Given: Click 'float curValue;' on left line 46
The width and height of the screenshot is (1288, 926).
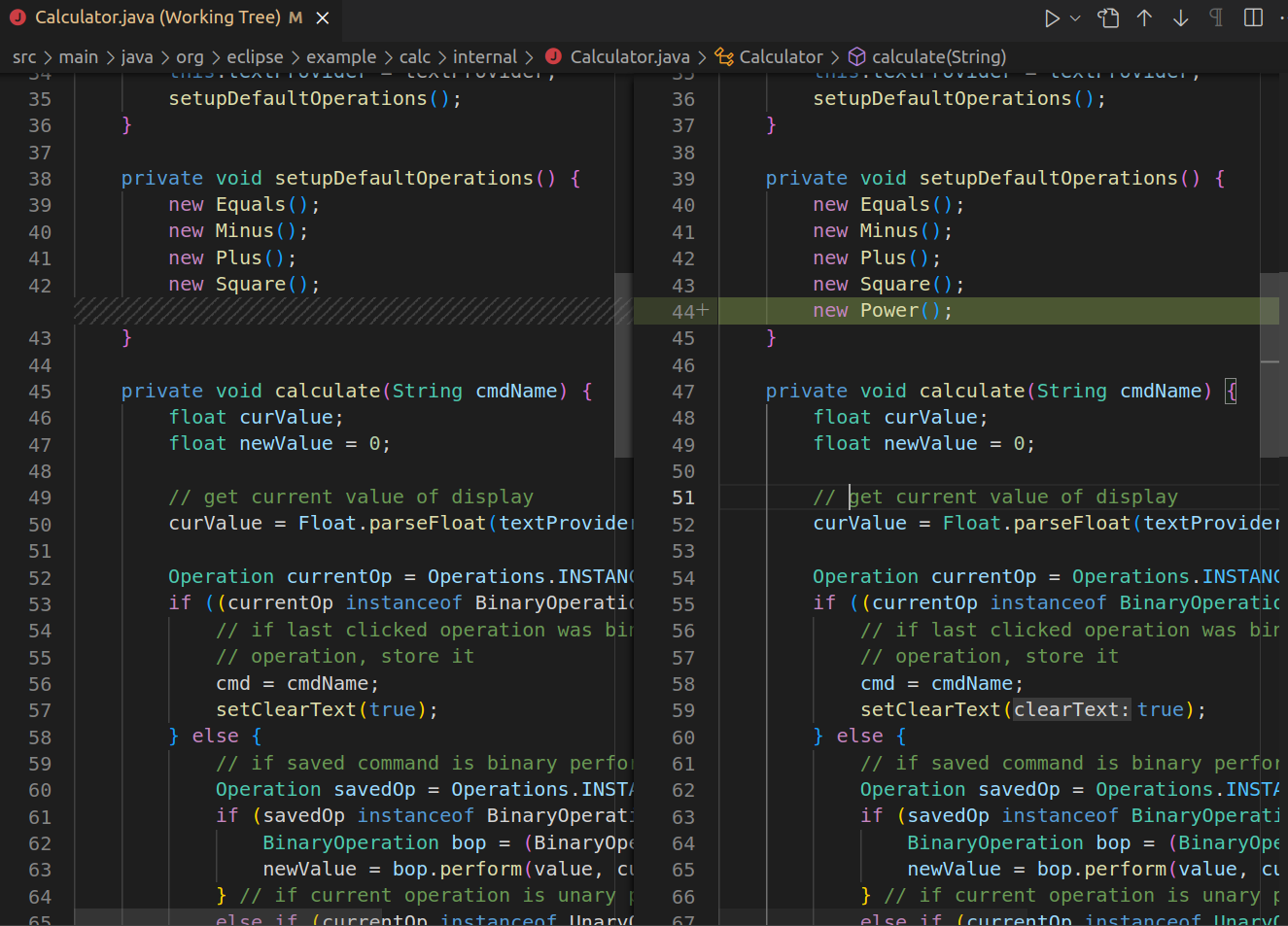Looking at the screenshot, I should (256, 417).
